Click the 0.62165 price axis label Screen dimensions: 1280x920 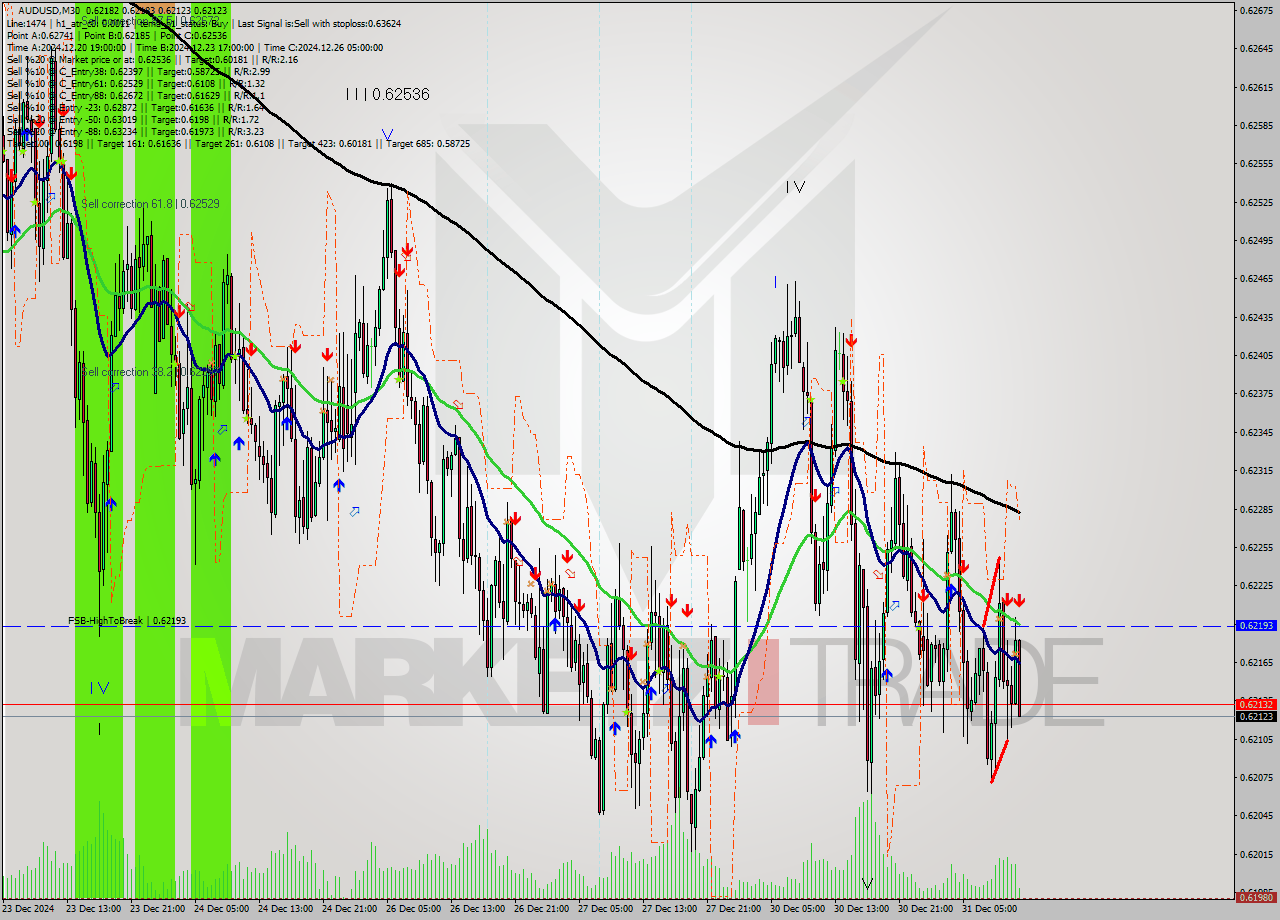tap(1256, 662)
